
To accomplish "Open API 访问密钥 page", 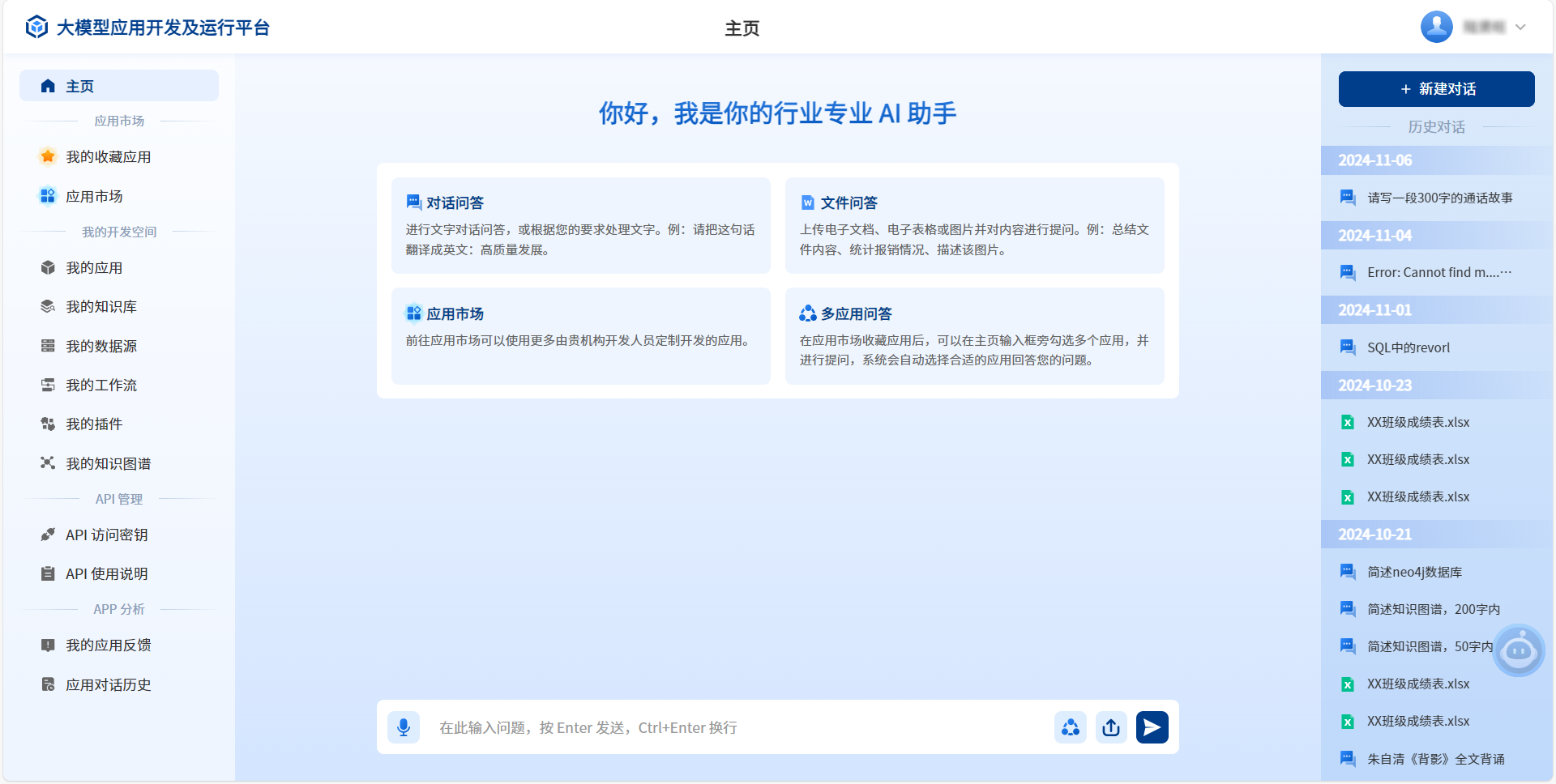I will coord(106,535).
